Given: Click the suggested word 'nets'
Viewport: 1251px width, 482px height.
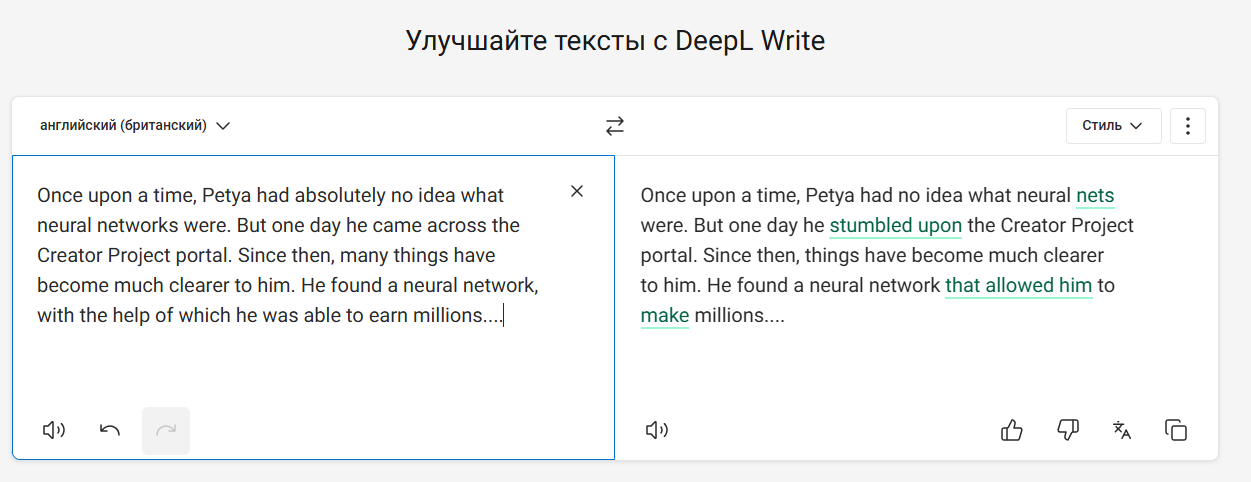Looking at the screenshot, I should 1095,195.
